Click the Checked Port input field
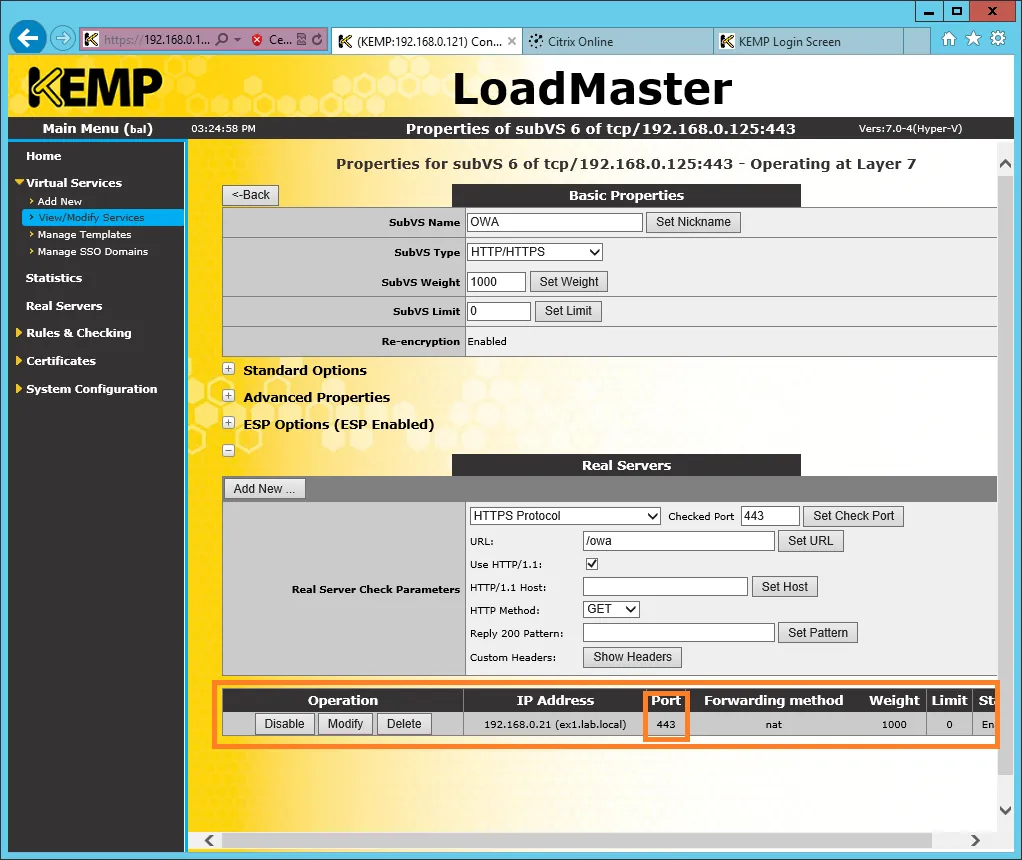Screen dimensions: 1022x860 770,516
